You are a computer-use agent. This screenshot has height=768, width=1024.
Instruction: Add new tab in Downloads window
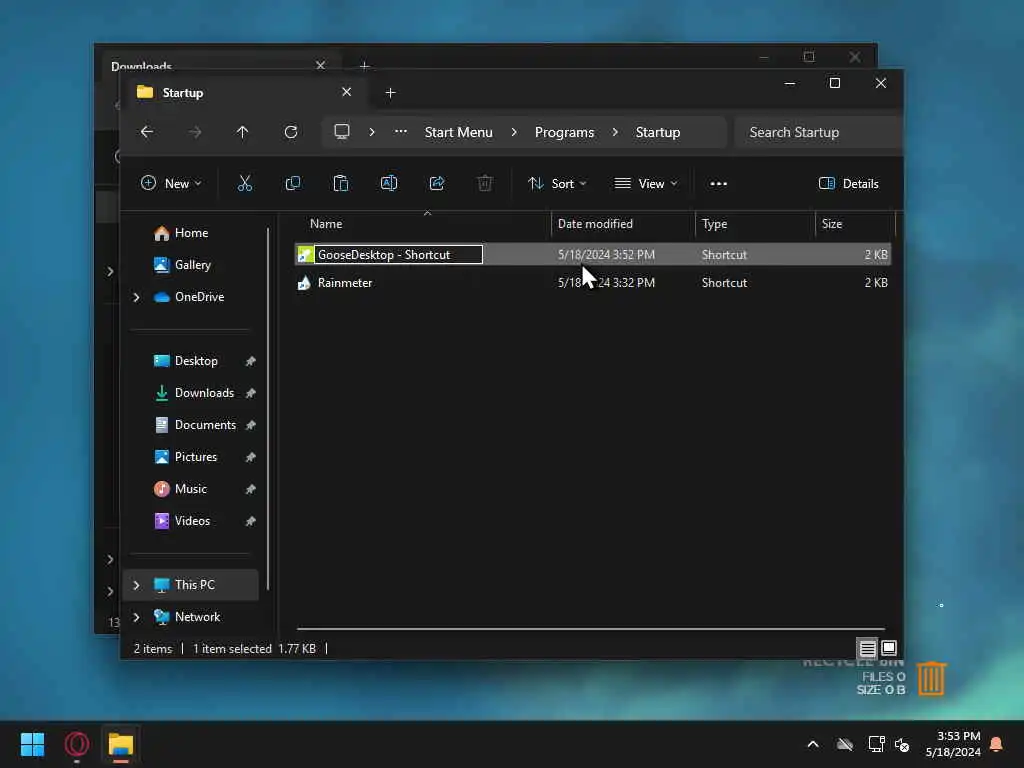pyautogui.click(x=364, y=65)
